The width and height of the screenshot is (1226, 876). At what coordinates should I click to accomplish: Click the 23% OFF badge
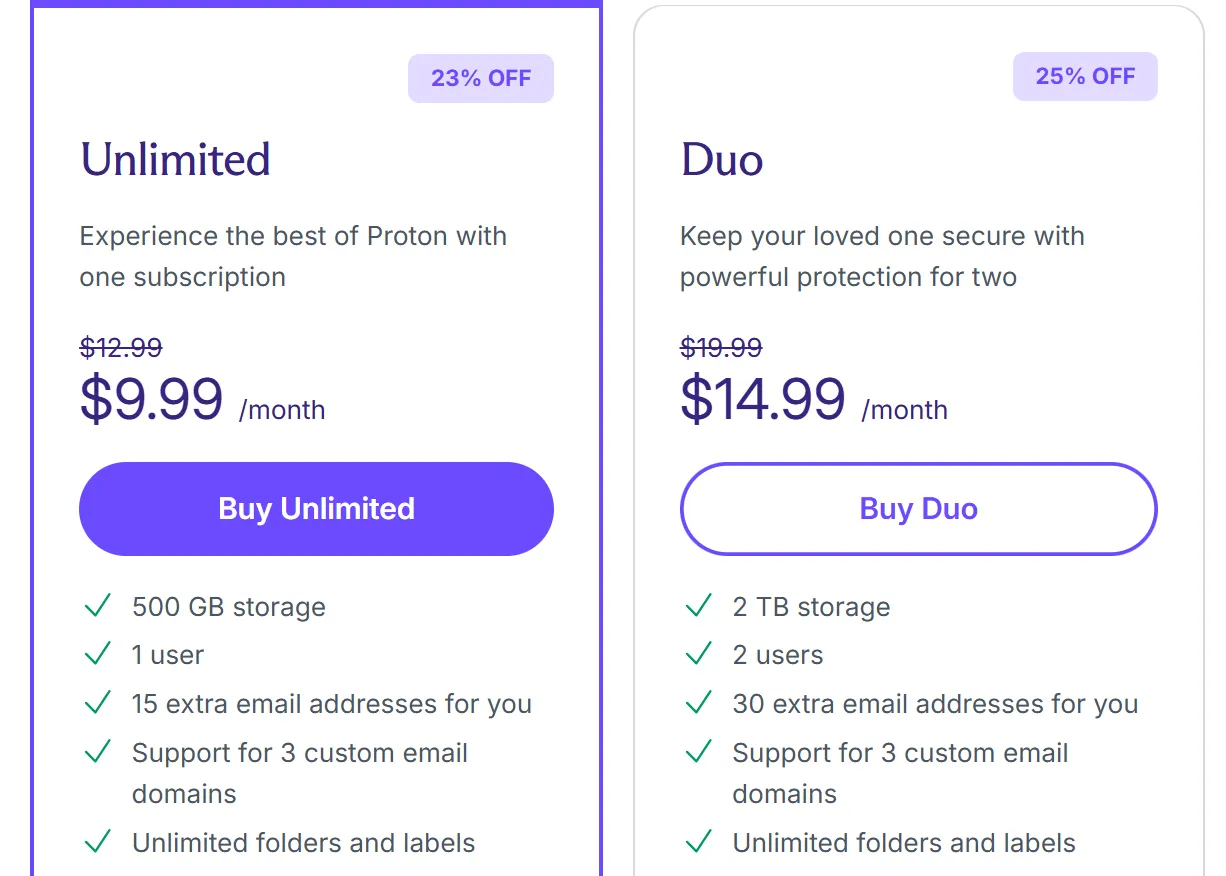(x=481, y=78)
